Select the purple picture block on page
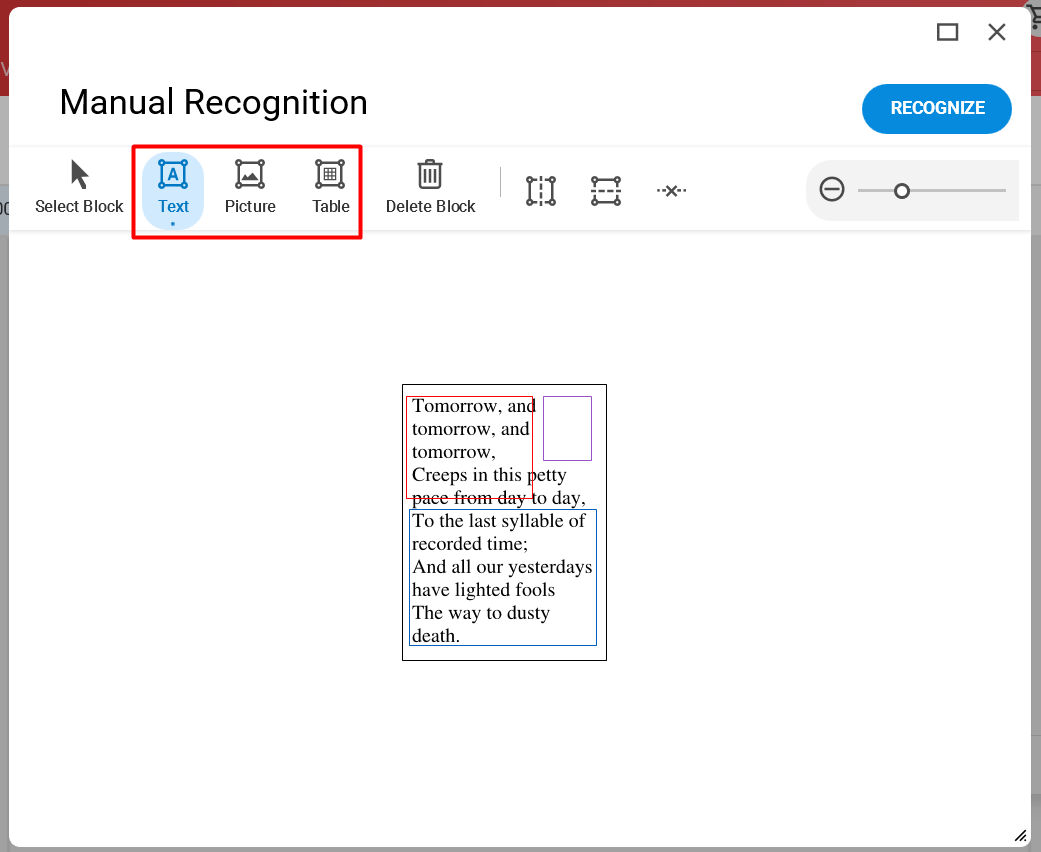Image resolution: width=1041 pixels, height=852 pixels. [x=567, y=428]
